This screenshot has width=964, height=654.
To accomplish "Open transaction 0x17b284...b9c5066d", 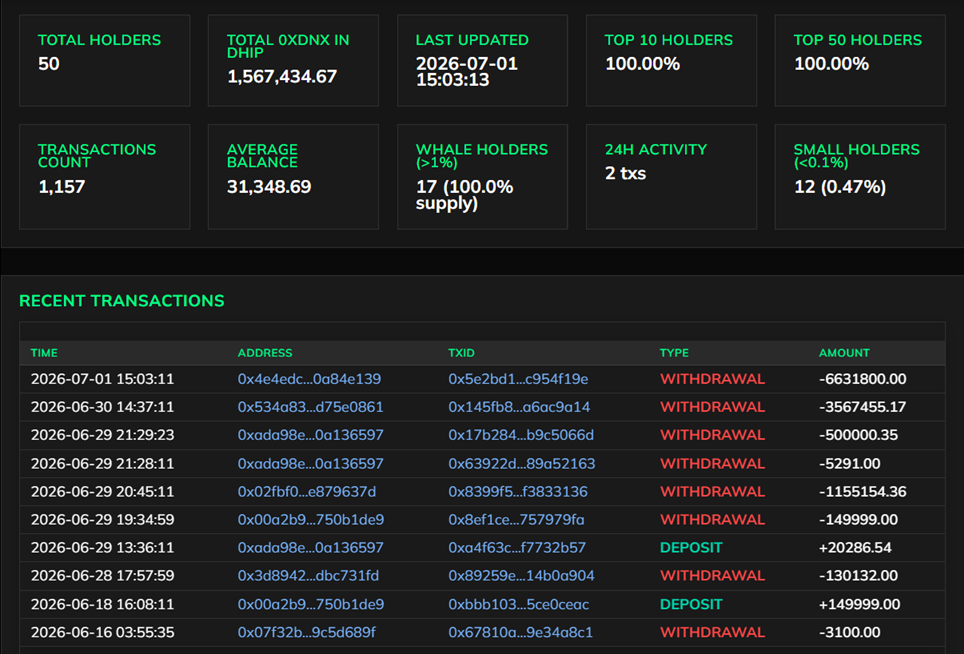I will [x=521, y=435].
